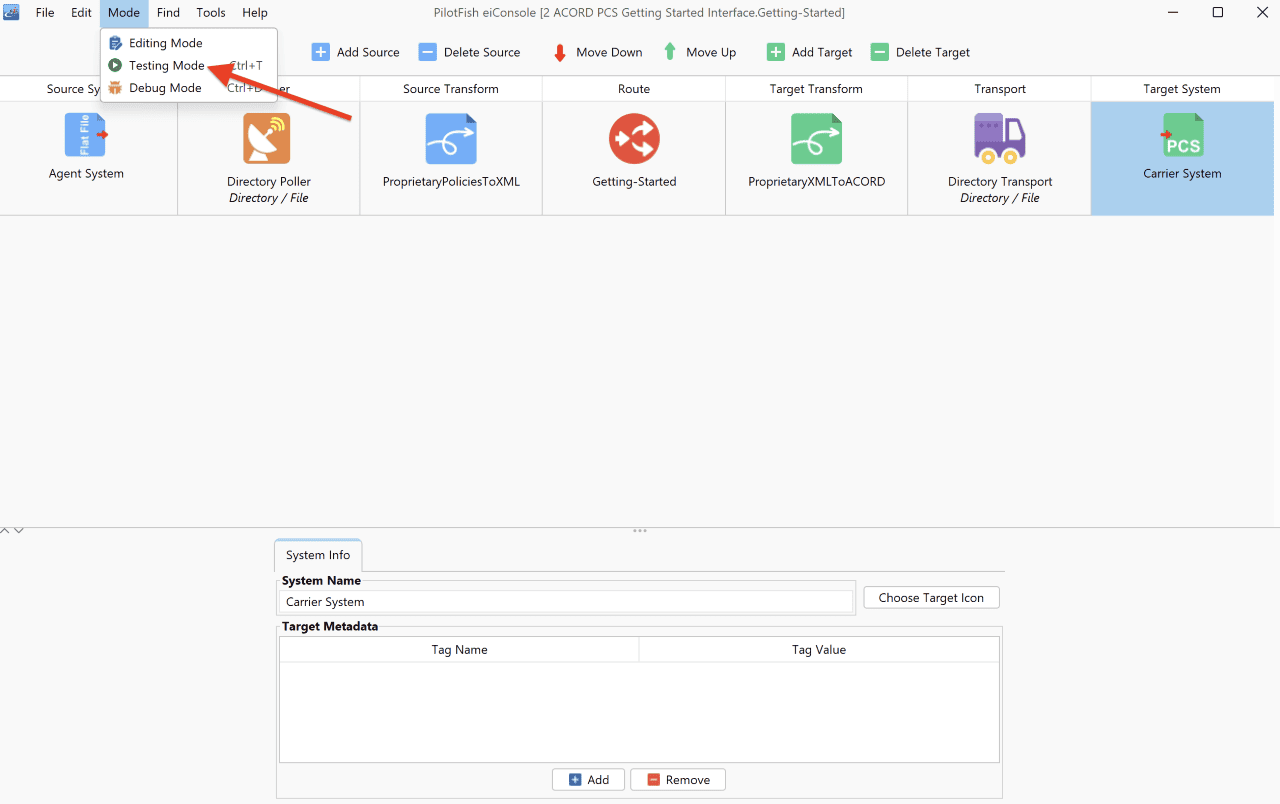The image size is (1280, 804).
Task: Click the Remove metadata button
Action: (678, 780)
